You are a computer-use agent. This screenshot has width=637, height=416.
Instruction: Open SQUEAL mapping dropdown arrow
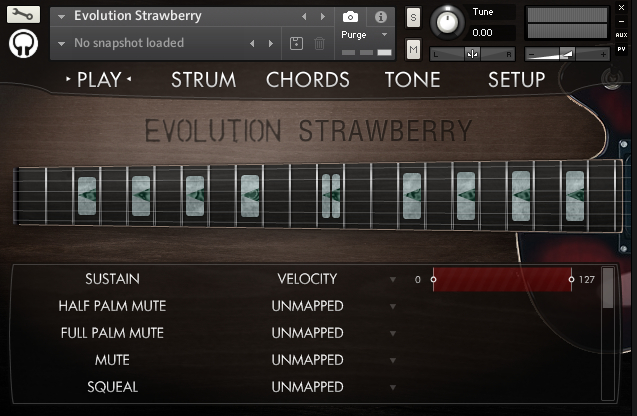coord(392,387)
